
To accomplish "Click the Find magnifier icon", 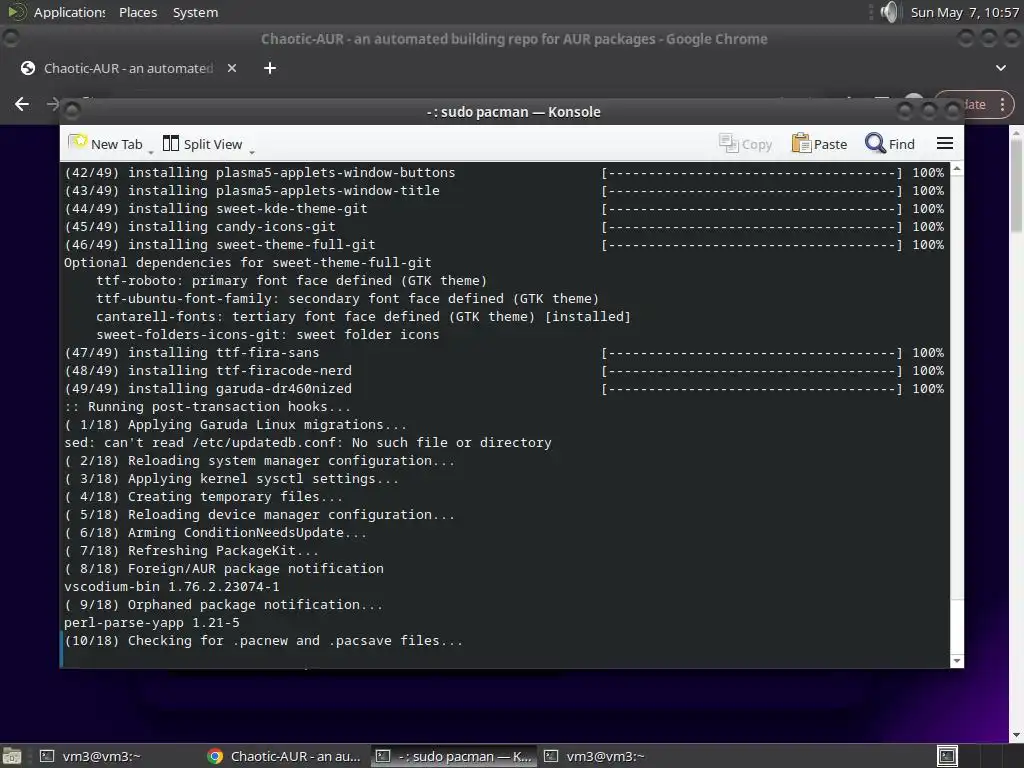I will (874, 143).
